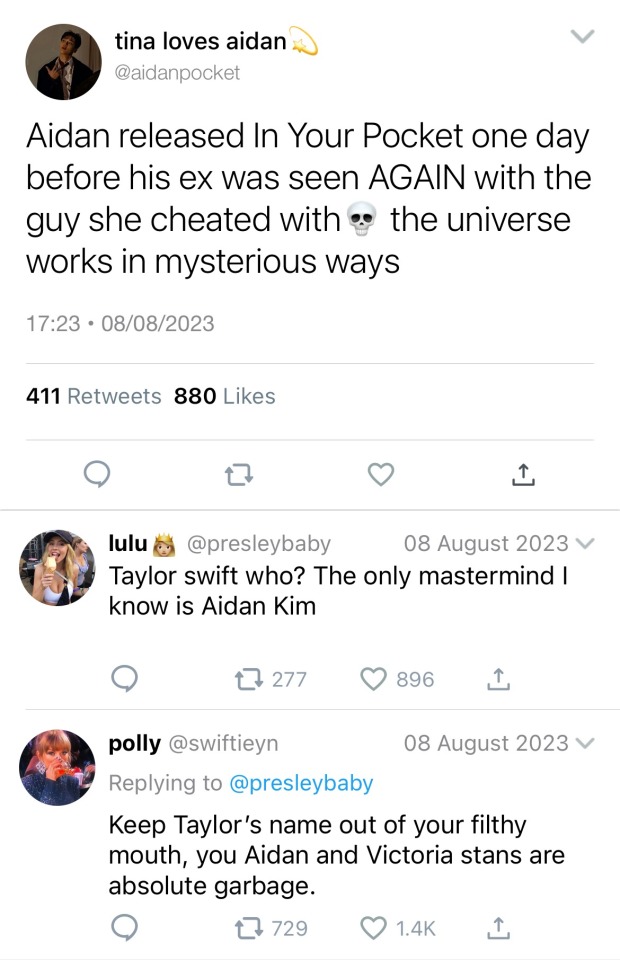
Task: Reply to polly's tweet
Action: pyautogui.click(x=123, y=928)
